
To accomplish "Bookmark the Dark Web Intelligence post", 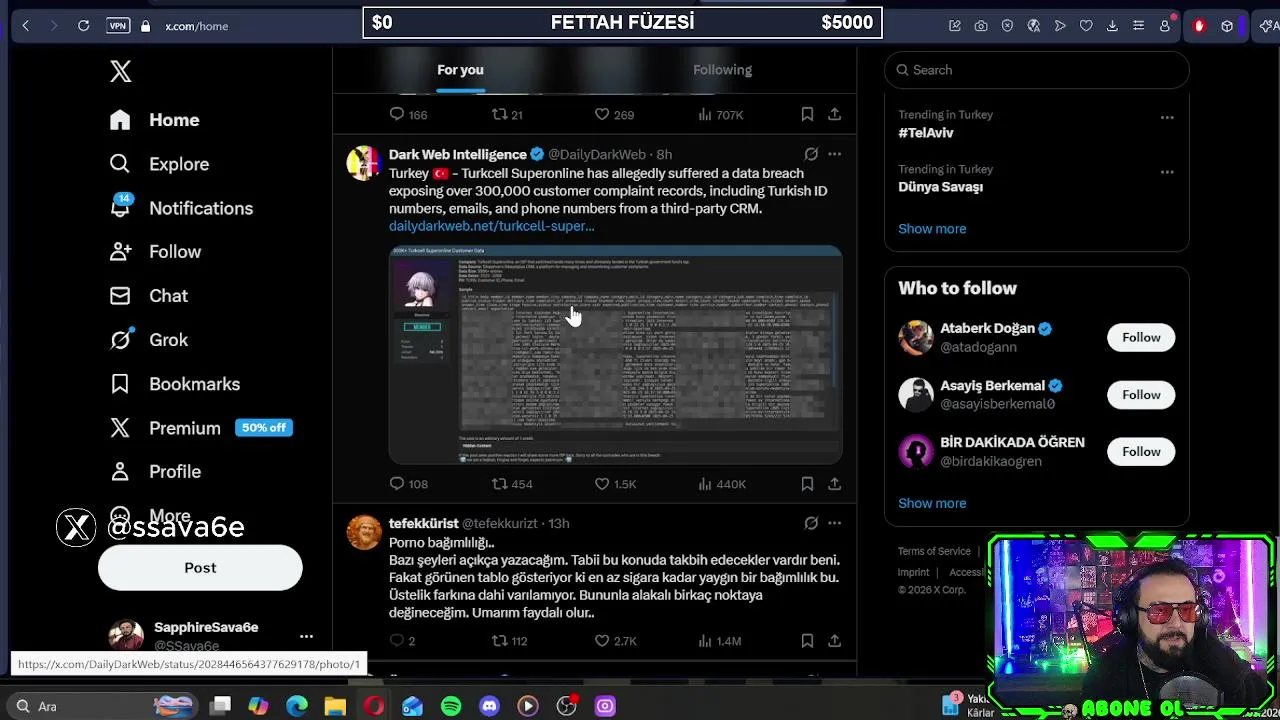I will coord(807,484).
